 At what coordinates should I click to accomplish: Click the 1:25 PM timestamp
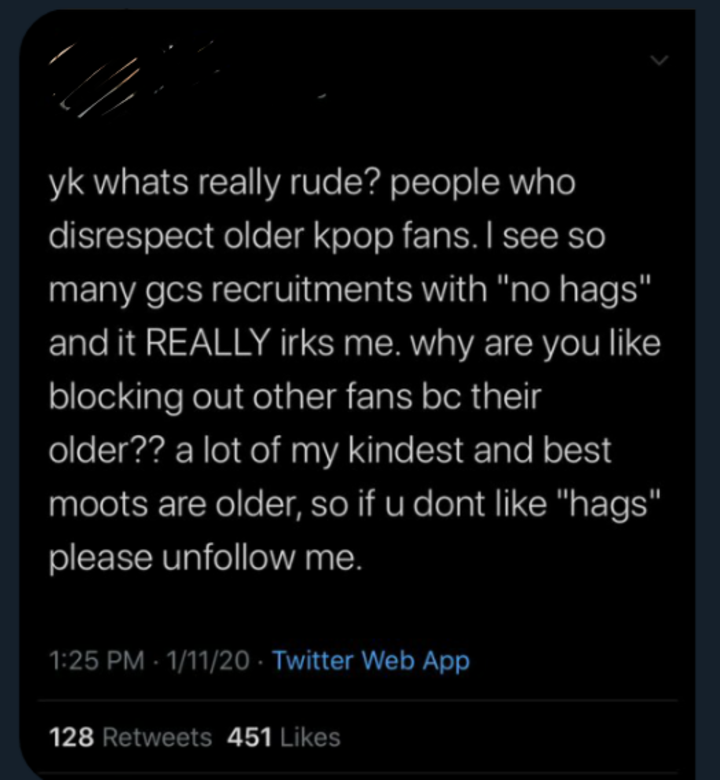coord(97,661)
